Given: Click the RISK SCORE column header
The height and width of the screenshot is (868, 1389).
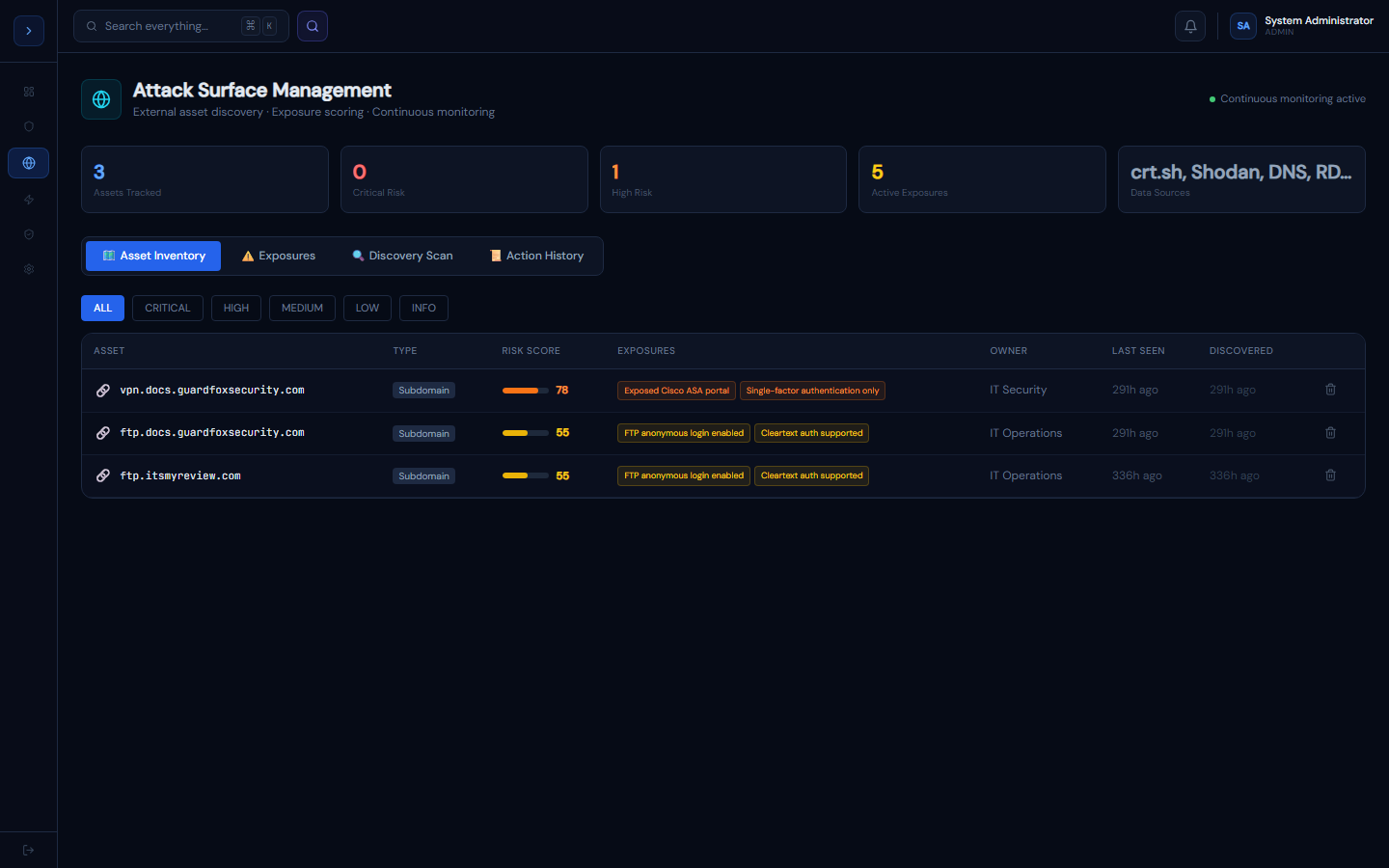Looking at the screenshot, I should [531, 351].
